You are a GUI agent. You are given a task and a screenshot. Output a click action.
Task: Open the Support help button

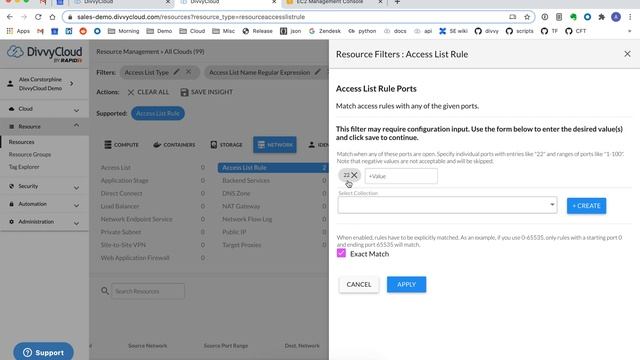43,352
